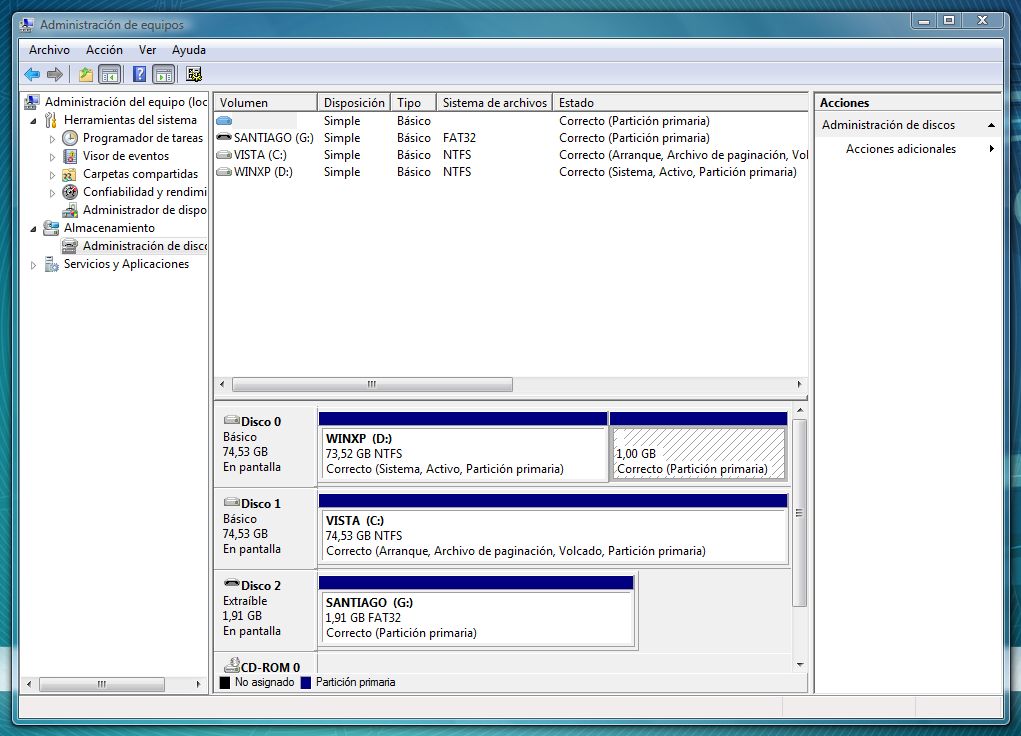
Task: Click the Herramientas del sistema tools icon
Action: [x=51, y=120]
